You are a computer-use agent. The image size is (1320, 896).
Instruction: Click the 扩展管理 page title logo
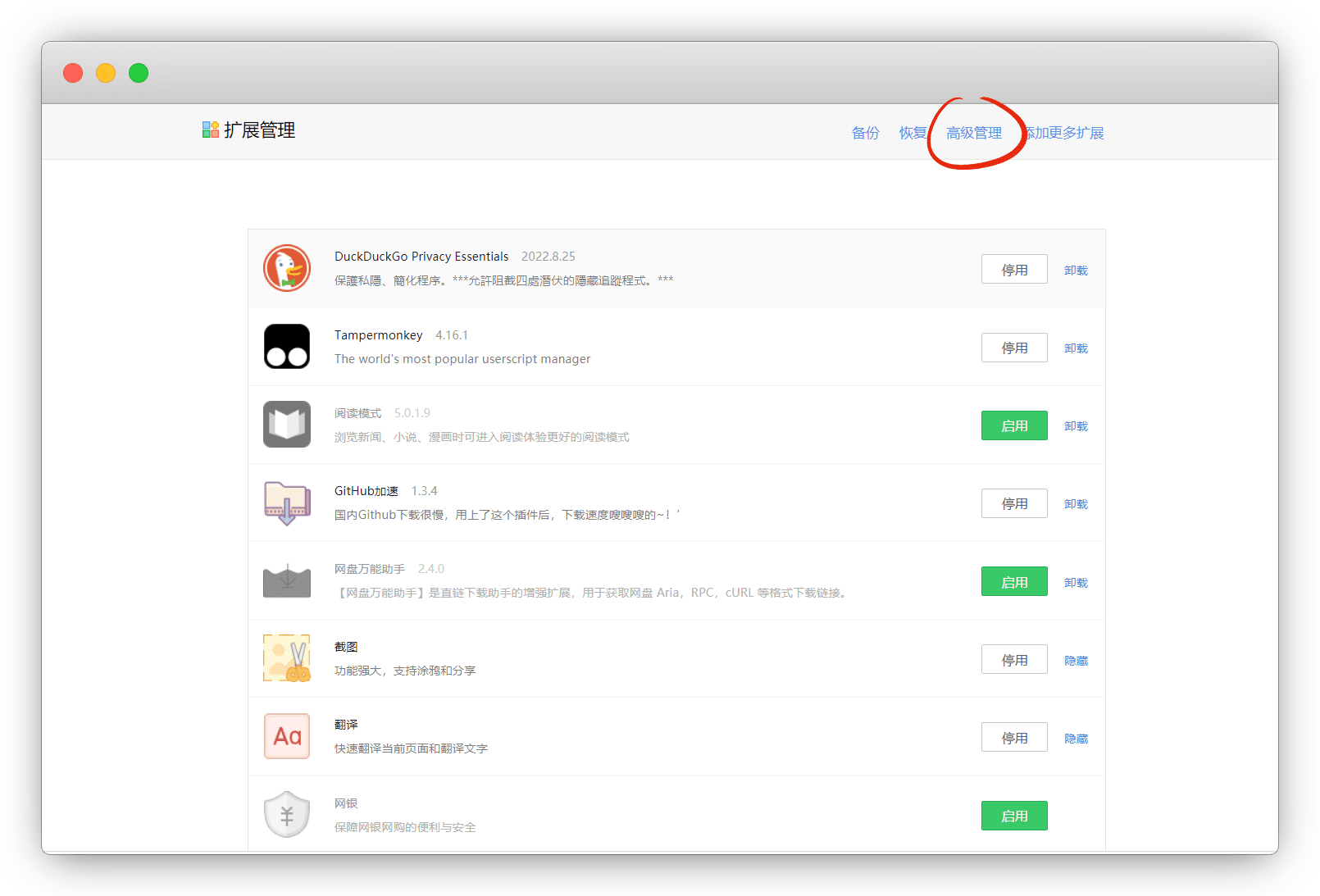point(211,130)
